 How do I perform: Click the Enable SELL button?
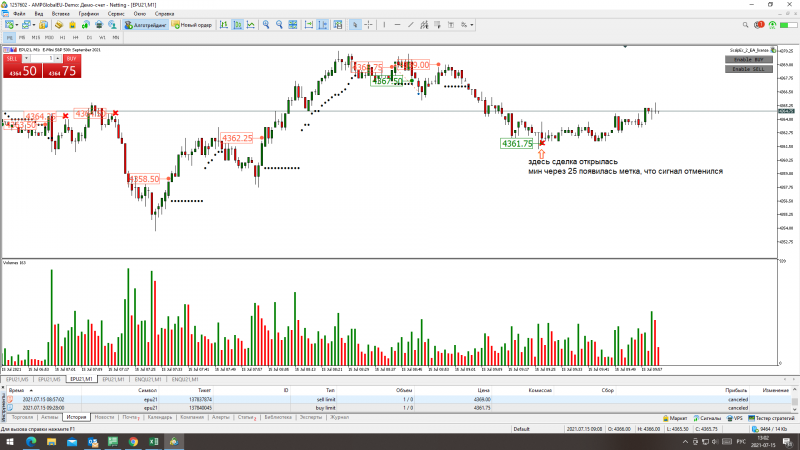[x=748, y=69]
